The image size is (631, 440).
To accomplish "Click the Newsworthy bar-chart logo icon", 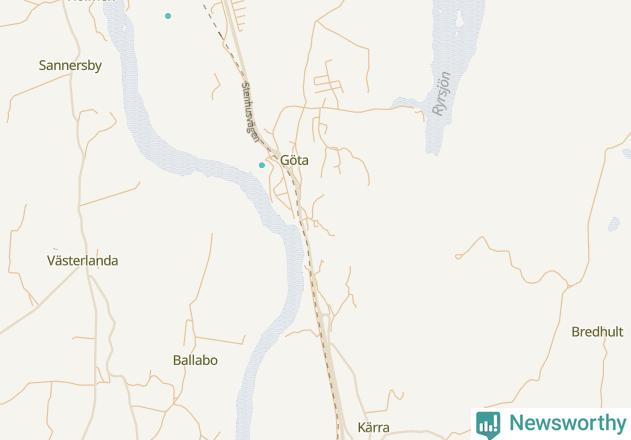I will pyautogui.click(x=488, y=425).
